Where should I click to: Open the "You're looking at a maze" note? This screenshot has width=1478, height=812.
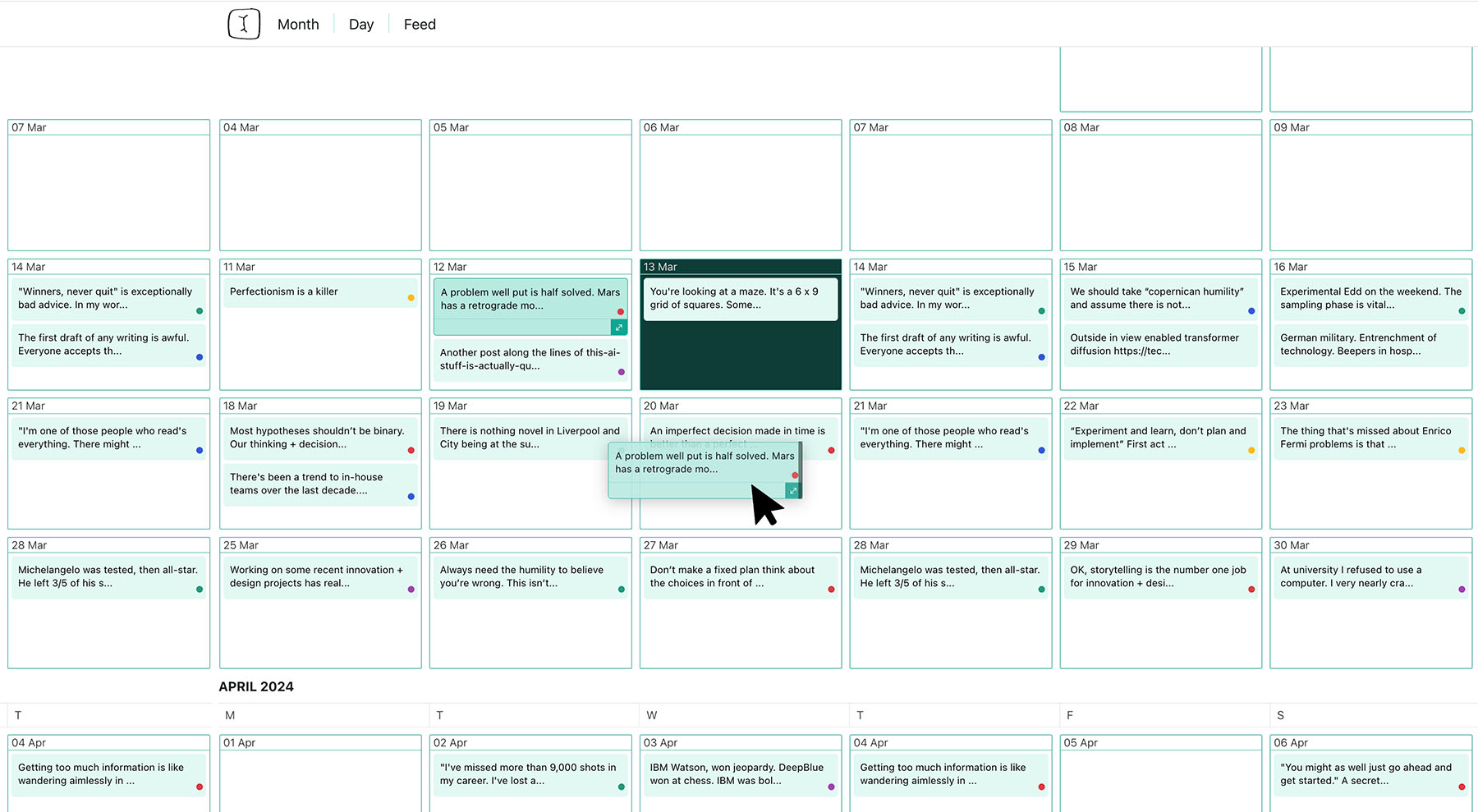click(739, 298)
